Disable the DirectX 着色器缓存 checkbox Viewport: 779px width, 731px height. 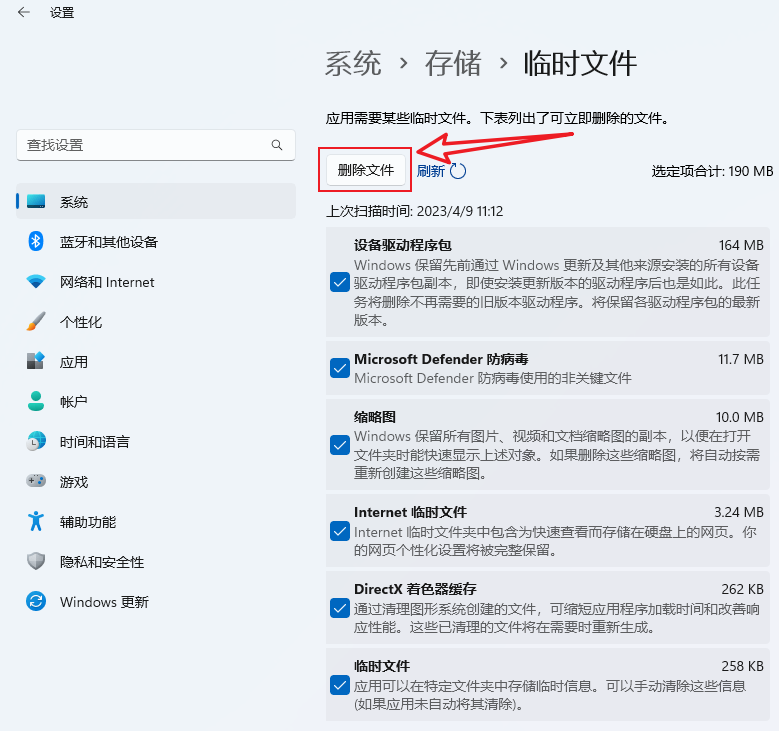339,608
